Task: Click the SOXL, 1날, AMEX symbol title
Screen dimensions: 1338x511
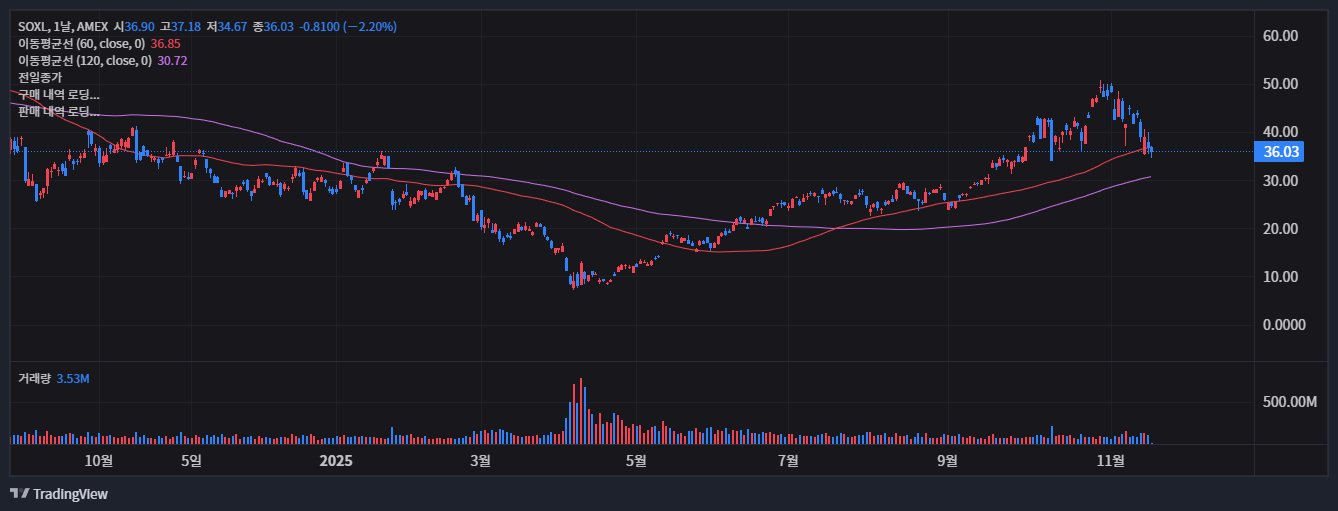Action: click(63, 26)
